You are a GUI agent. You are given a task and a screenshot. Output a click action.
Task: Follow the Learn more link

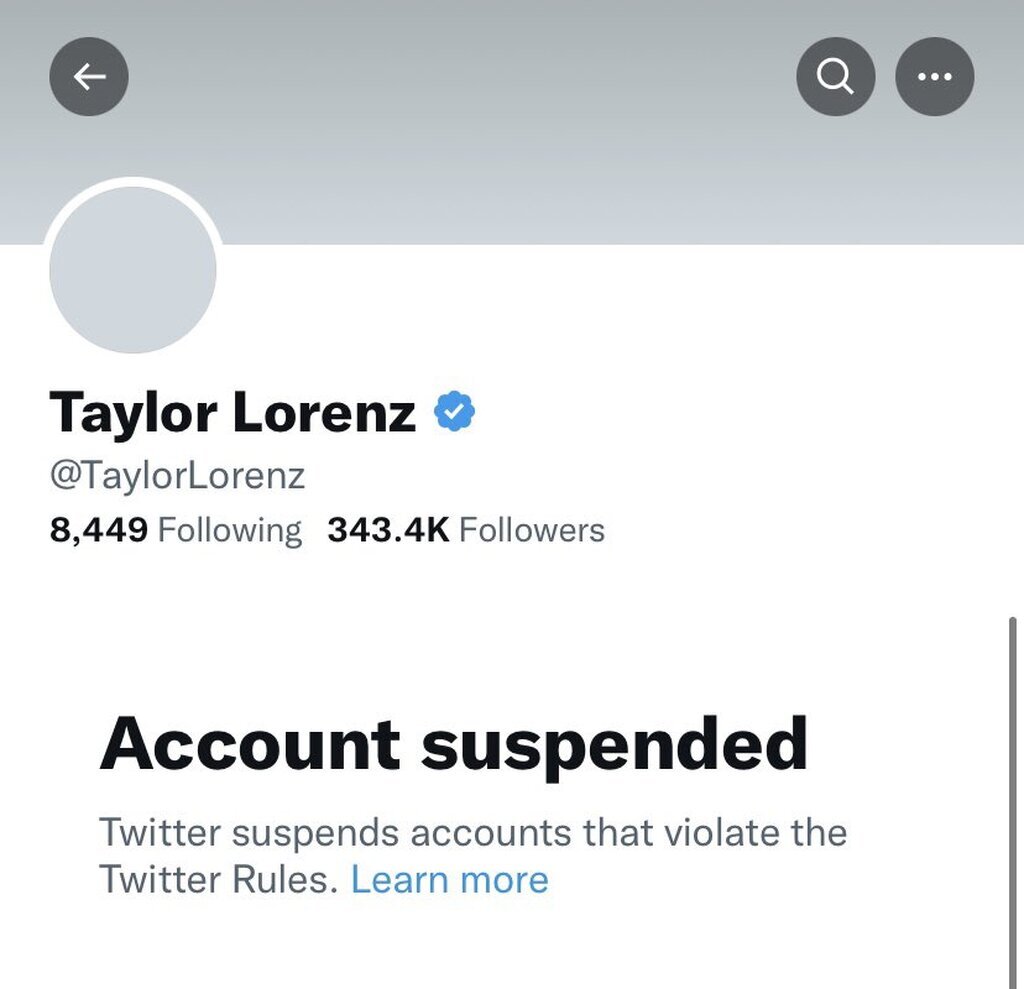[x=450, y=879]
